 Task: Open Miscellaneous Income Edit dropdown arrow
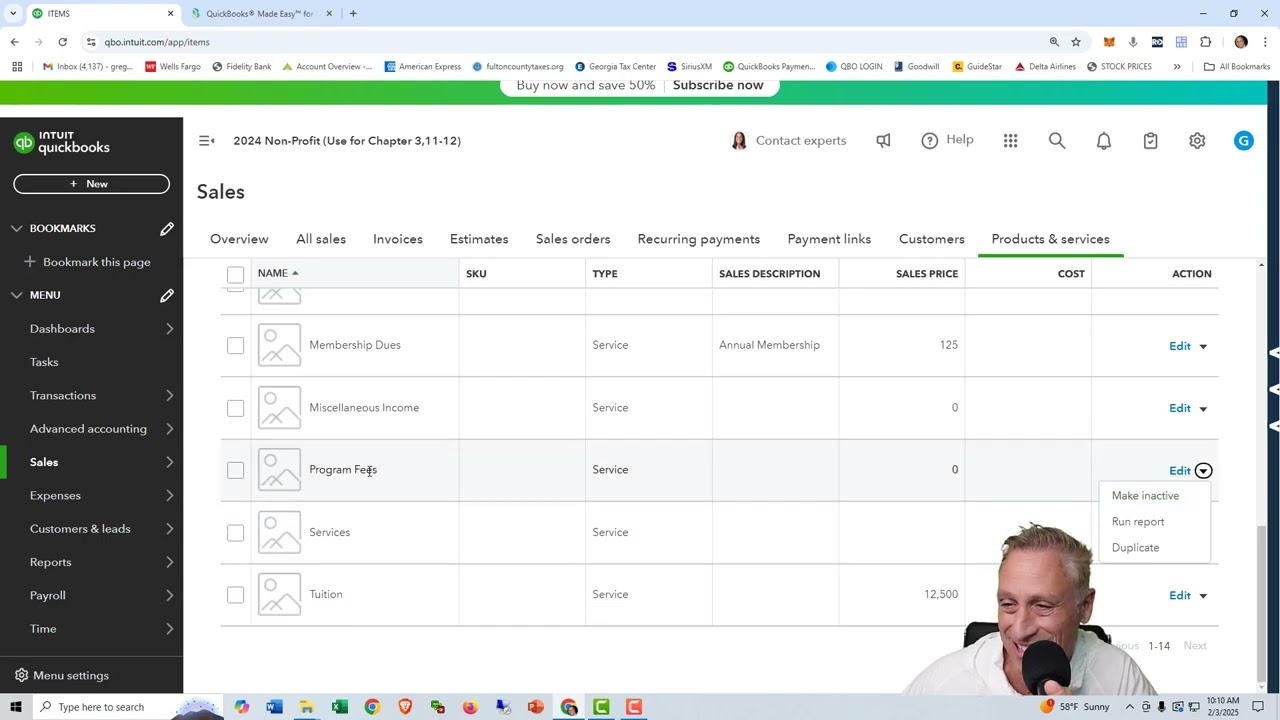[1203, 409]
